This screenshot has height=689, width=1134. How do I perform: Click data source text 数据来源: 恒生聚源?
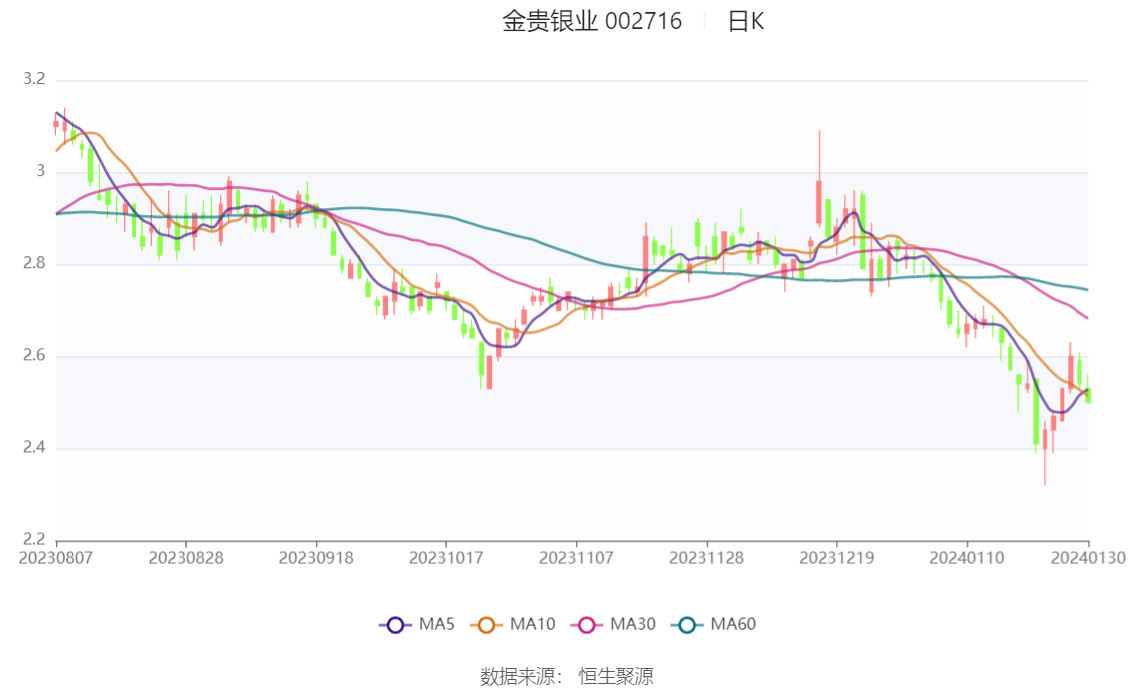566,677
